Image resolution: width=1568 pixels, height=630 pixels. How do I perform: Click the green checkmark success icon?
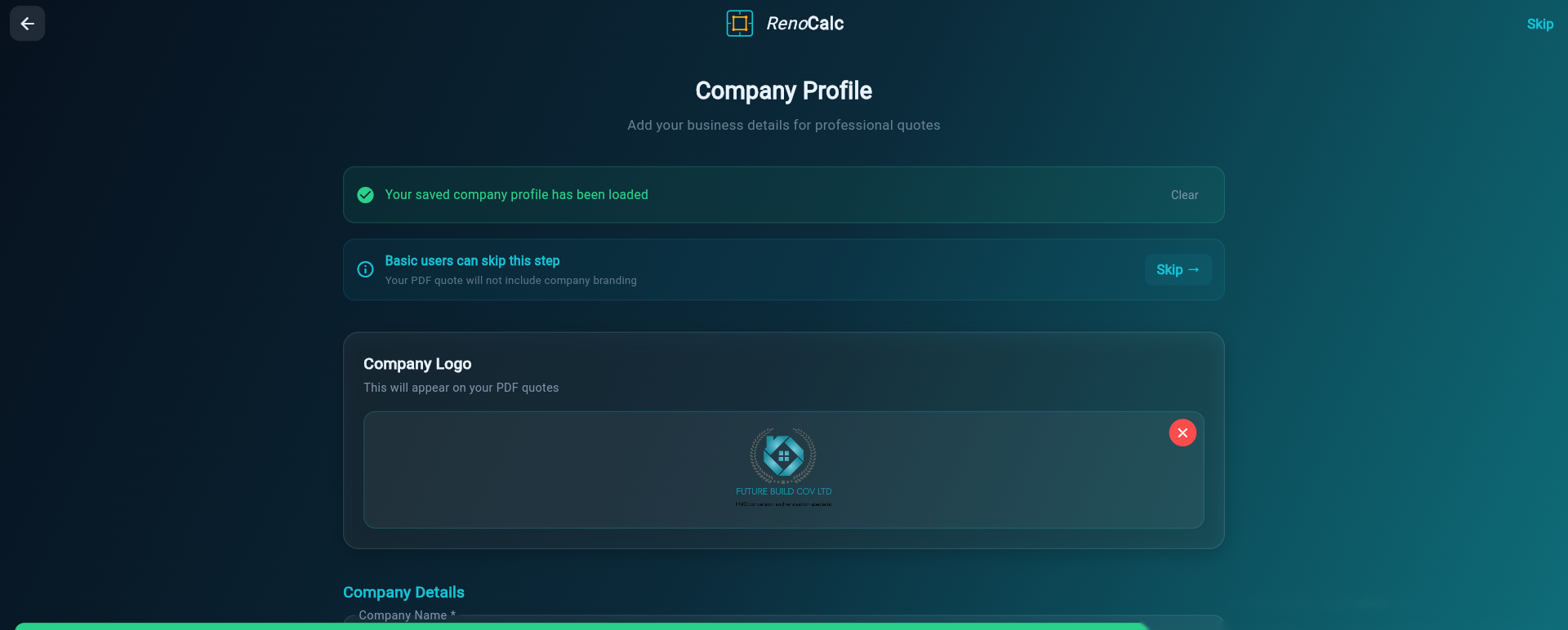click(x=366, y=195)
